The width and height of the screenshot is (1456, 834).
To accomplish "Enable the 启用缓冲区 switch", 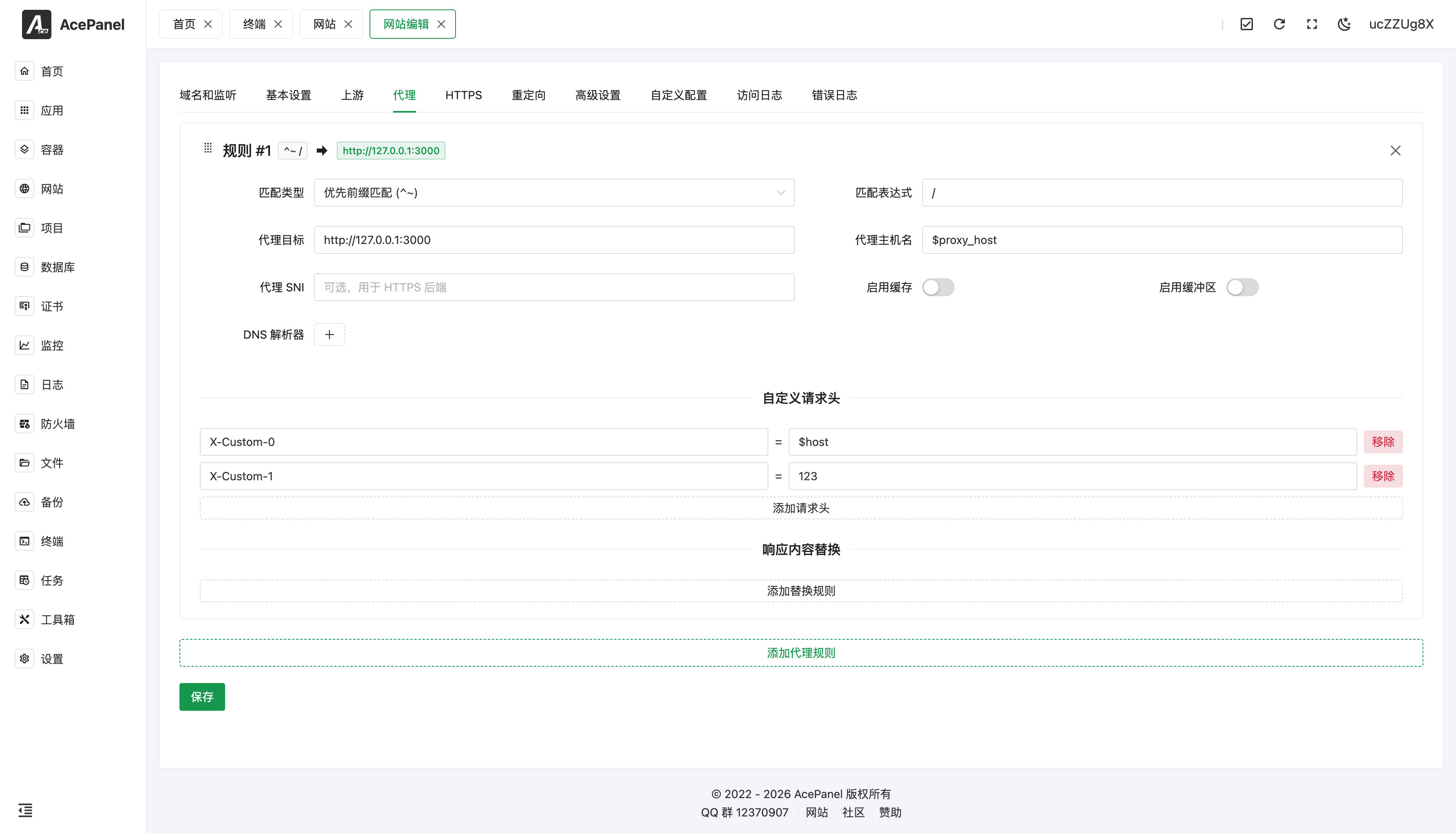I will 1242,287.
